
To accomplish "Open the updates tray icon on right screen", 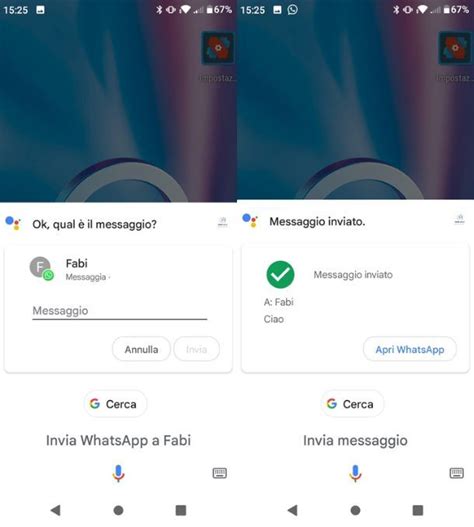I will click(x=460, y=219).
